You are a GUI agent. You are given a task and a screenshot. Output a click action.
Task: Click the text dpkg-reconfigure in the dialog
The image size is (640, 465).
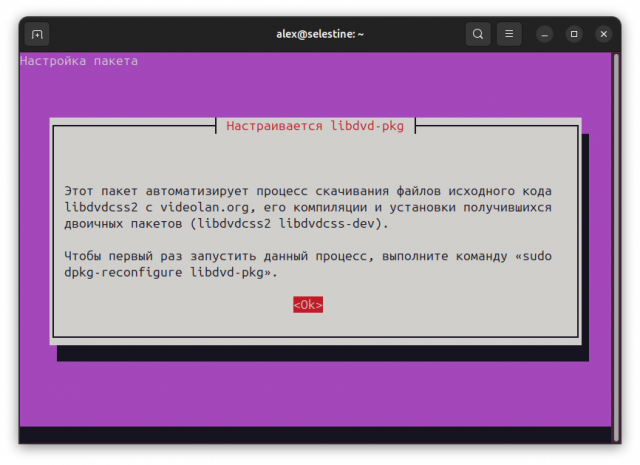[123, 272]
